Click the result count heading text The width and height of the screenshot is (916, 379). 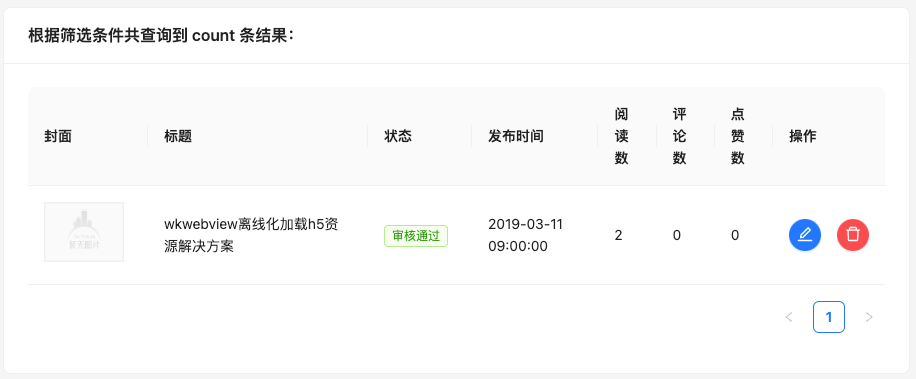(x=161, y=36)
